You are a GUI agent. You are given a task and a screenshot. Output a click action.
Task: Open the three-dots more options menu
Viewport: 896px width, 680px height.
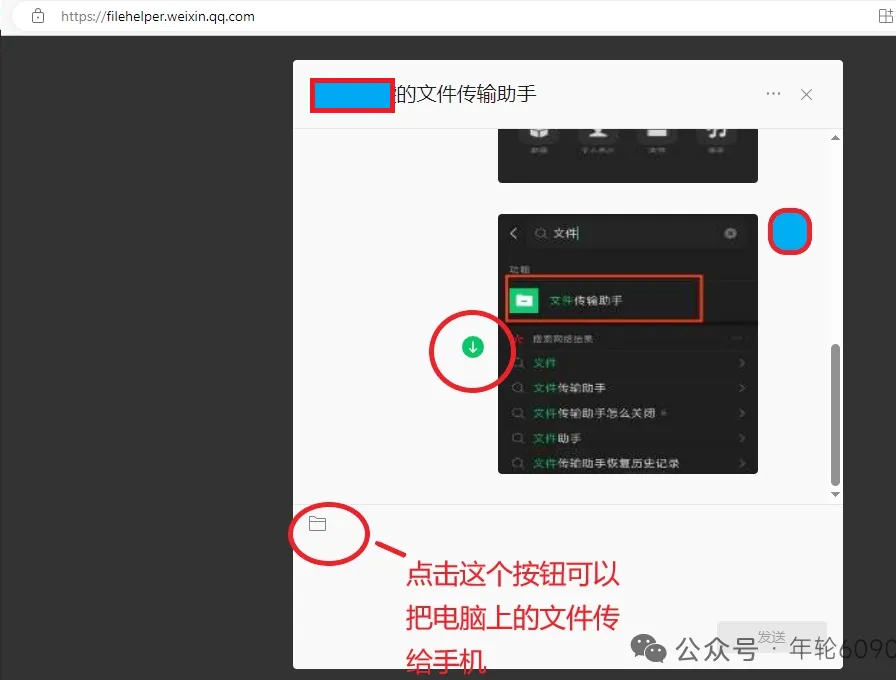tap(773, 93)
